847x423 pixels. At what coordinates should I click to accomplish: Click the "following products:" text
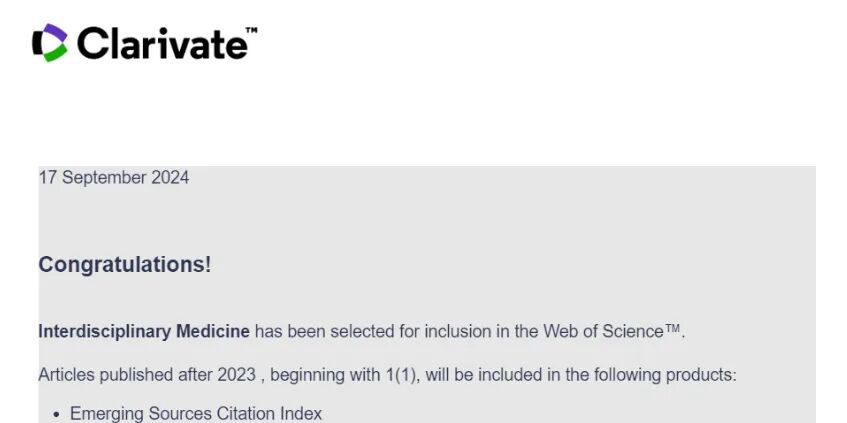tap(670, 376)
